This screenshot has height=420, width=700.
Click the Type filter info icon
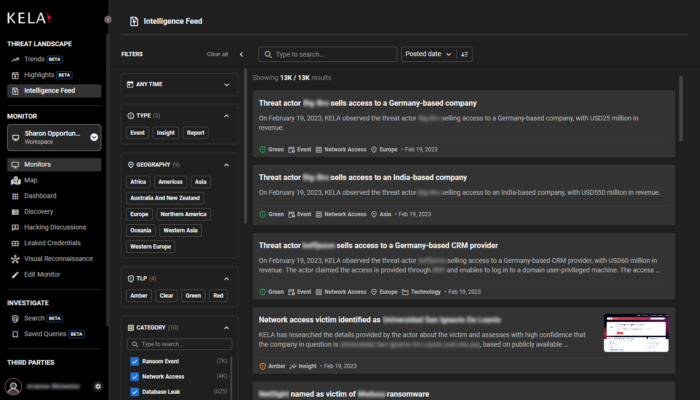(x=130, y=116)
